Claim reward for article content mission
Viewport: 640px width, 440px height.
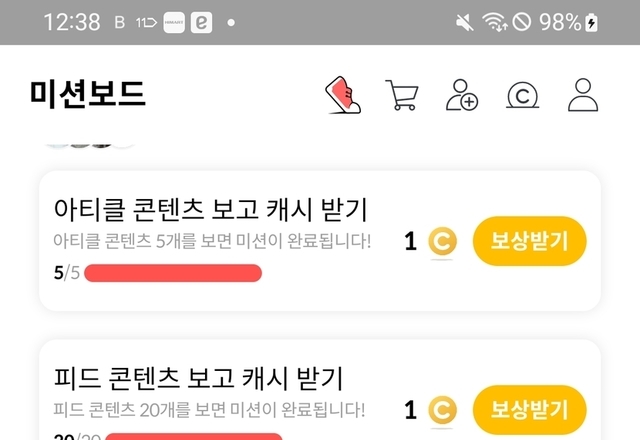(x=529, y=241)
